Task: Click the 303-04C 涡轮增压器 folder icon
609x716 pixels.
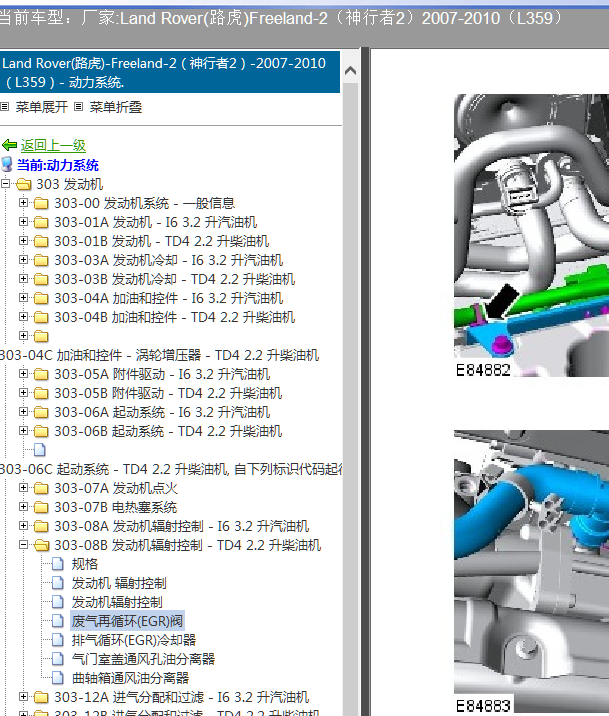Action: pyautogui.click(x=41, y=337)
